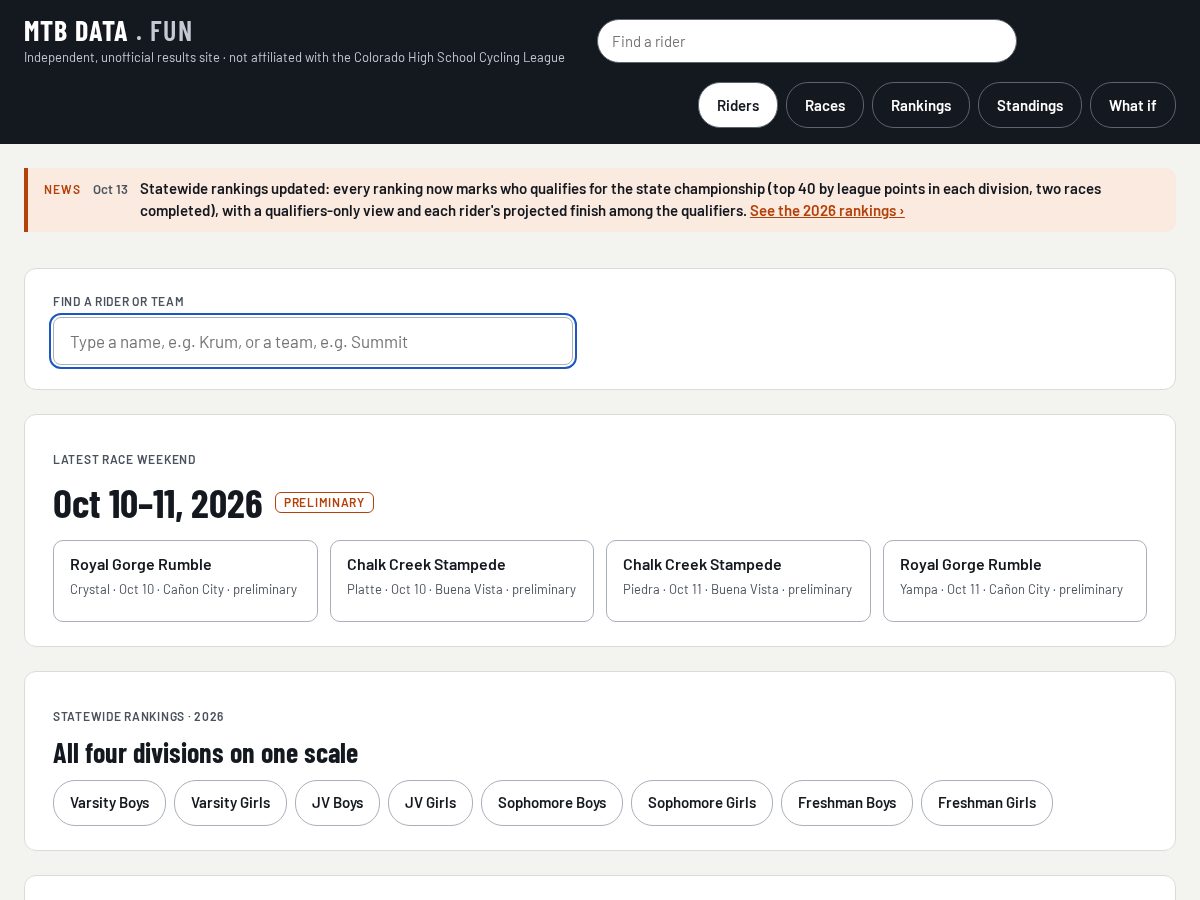
Task: Click the Oct 13 news date
Action: point(110,189)
